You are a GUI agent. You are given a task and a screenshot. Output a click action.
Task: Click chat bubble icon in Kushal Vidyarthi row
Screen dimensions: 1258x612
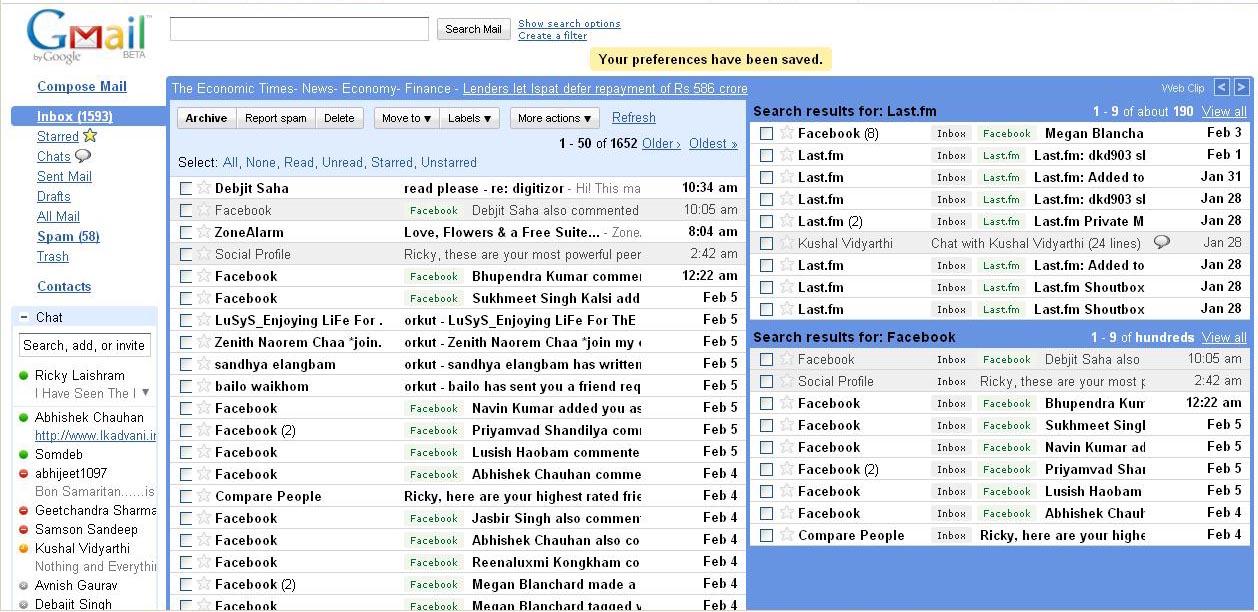[x=1162, y=243]
